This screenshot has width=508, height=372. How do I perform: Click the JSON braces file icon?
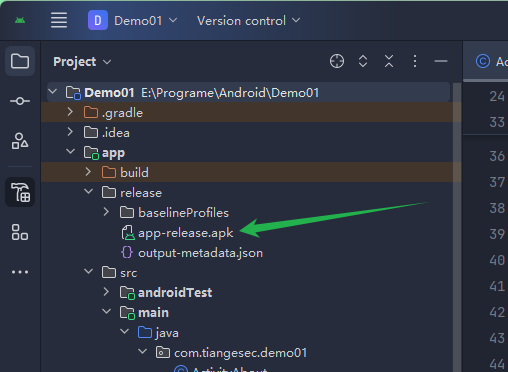click(127, 252)
